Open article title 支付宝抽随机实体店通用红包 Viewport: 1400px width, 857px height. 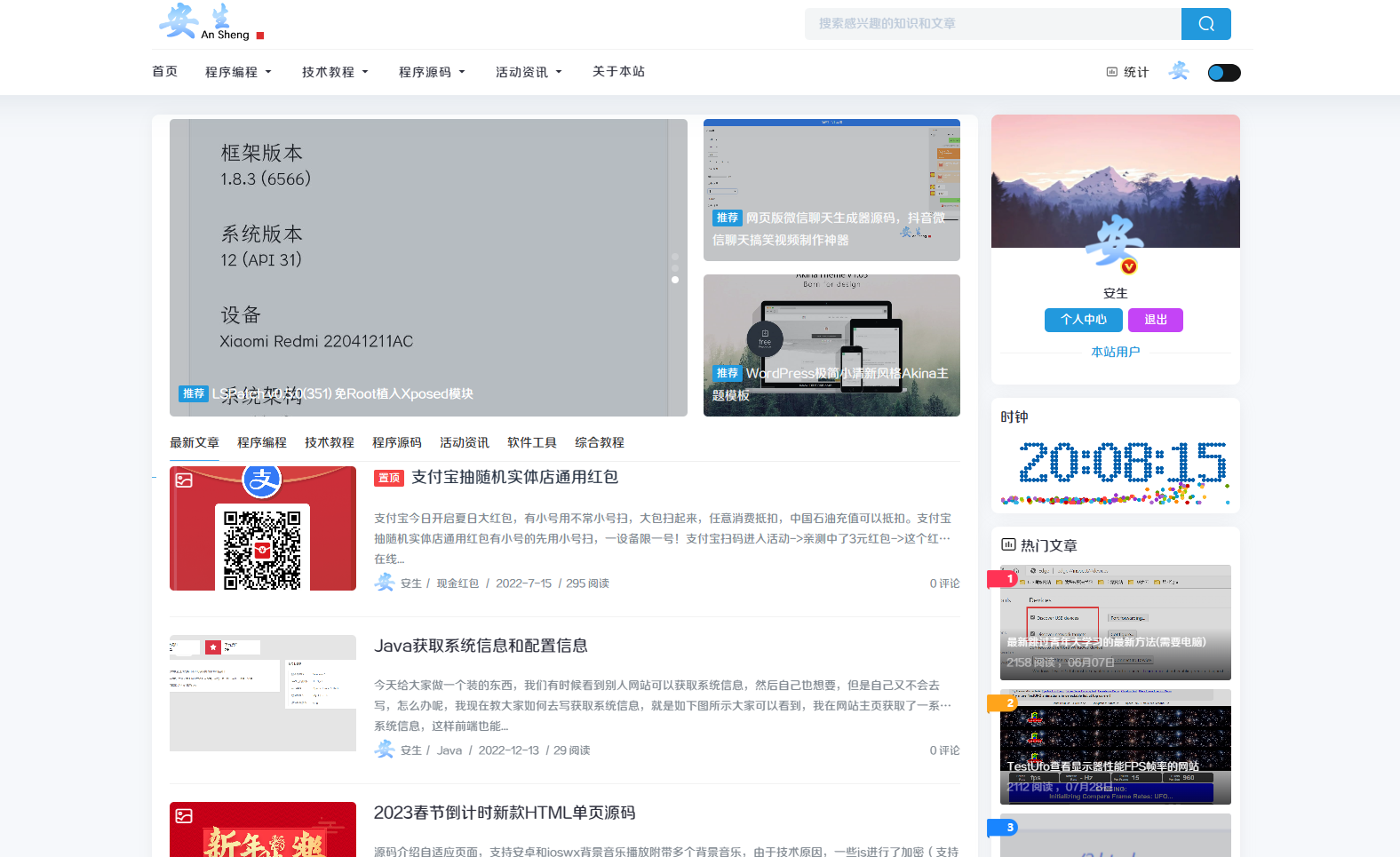coord(514,477)
